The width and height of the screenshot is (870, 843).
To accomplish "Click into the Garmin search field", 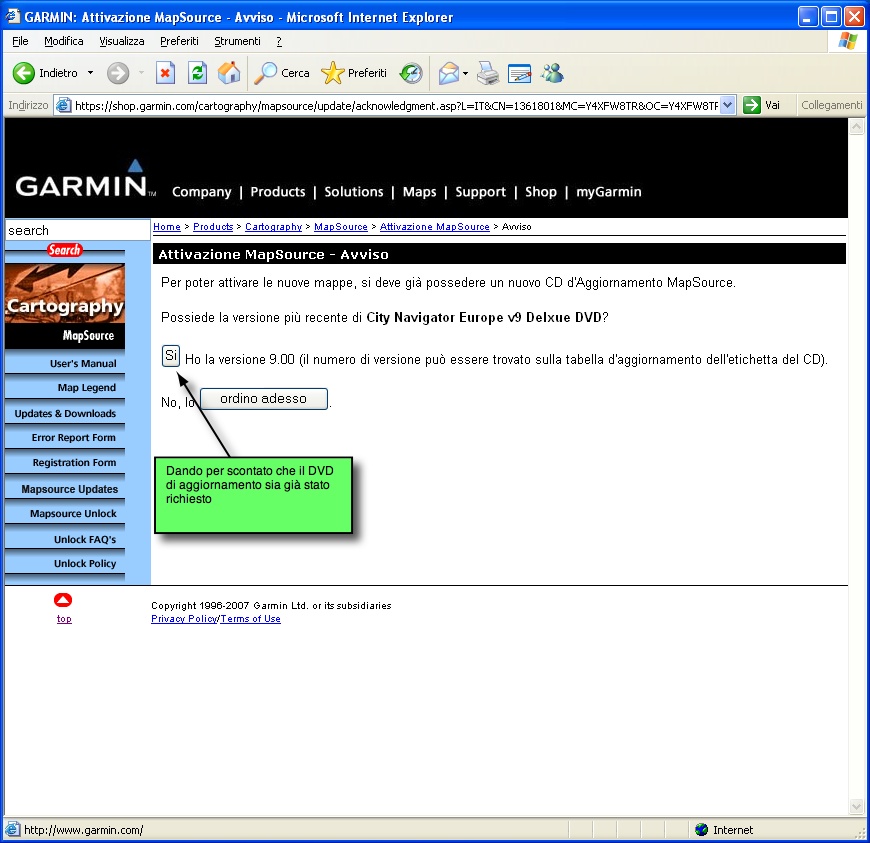I will [76, 230].
